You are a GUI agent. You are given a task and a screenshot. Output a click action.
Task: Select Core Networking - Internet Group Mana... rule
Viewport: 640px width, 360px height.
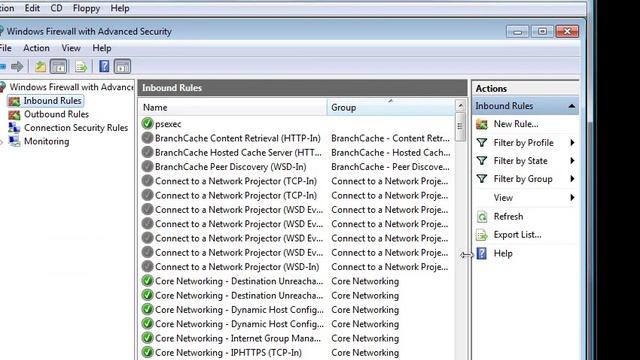238,338
